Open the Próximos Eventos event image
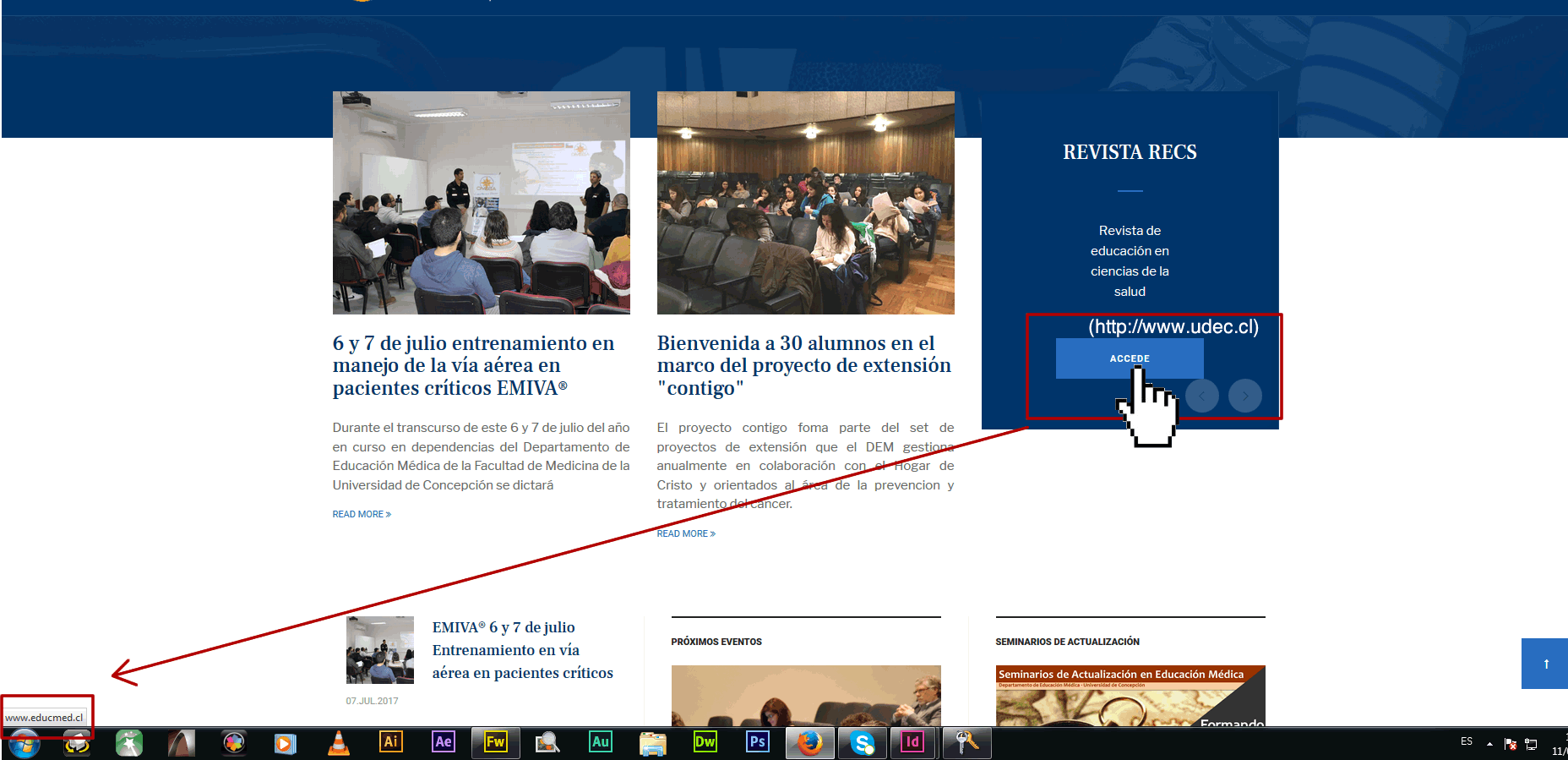Image resolution: width=1568 pixels, height=760 pixels. (806, 696)
